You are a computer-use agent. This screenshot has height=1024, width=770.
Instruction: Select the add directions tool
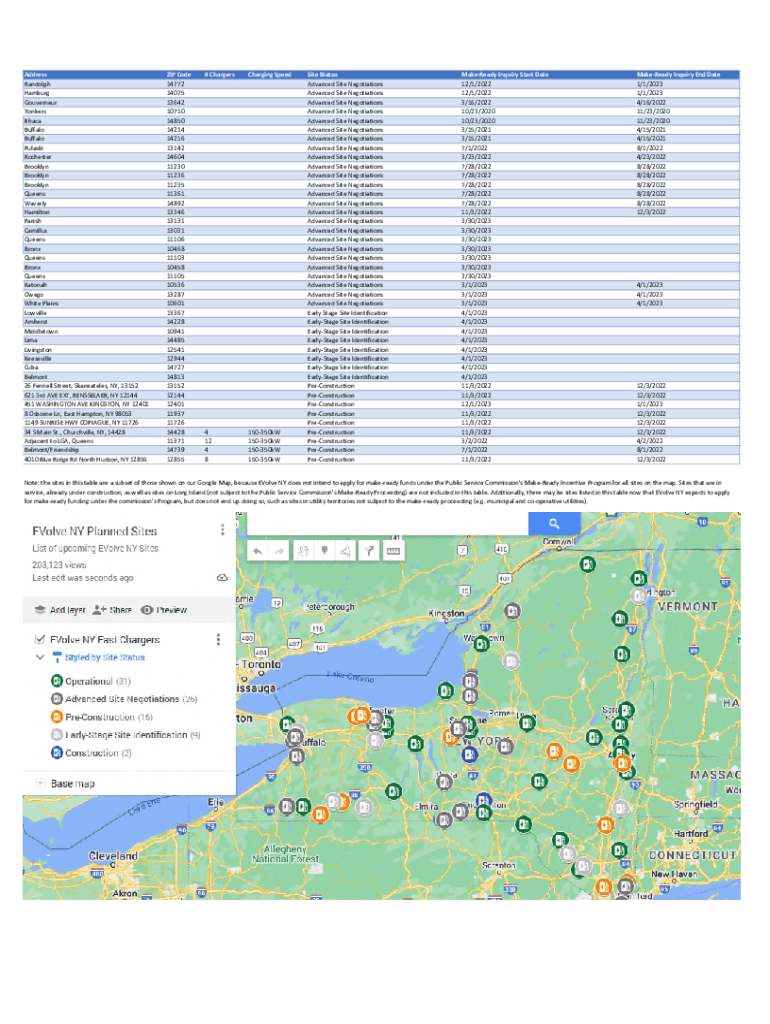pos(369,550)
